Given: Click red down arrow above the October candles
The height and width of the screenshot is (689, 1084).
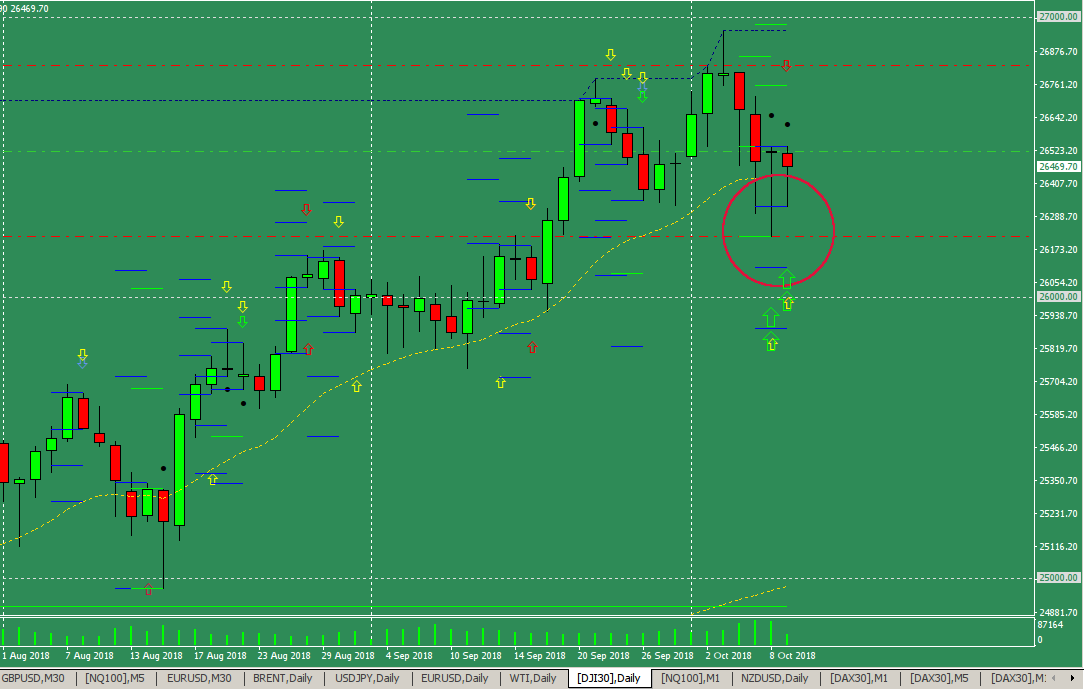Looking at the screenshot, I should tap(787, 66).
